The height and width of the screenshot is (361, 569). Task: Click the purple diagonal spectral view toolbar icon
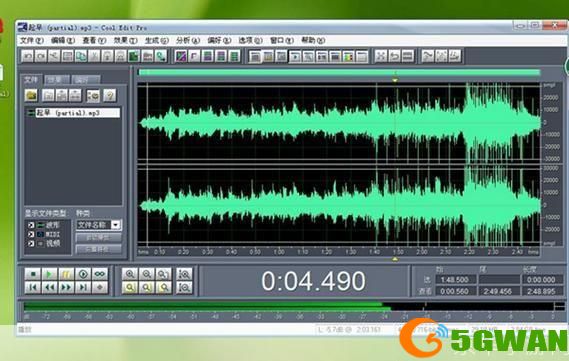pyautogui.click(x=181, y=56)
